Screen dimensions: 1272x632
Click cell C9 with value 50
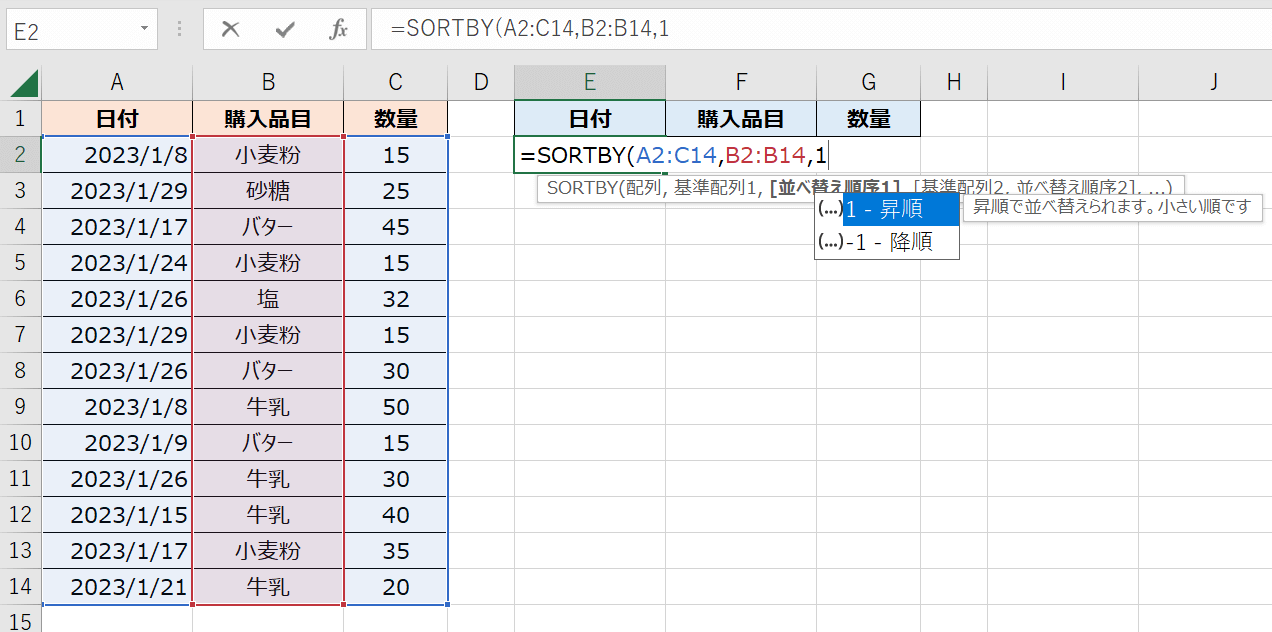396,407
